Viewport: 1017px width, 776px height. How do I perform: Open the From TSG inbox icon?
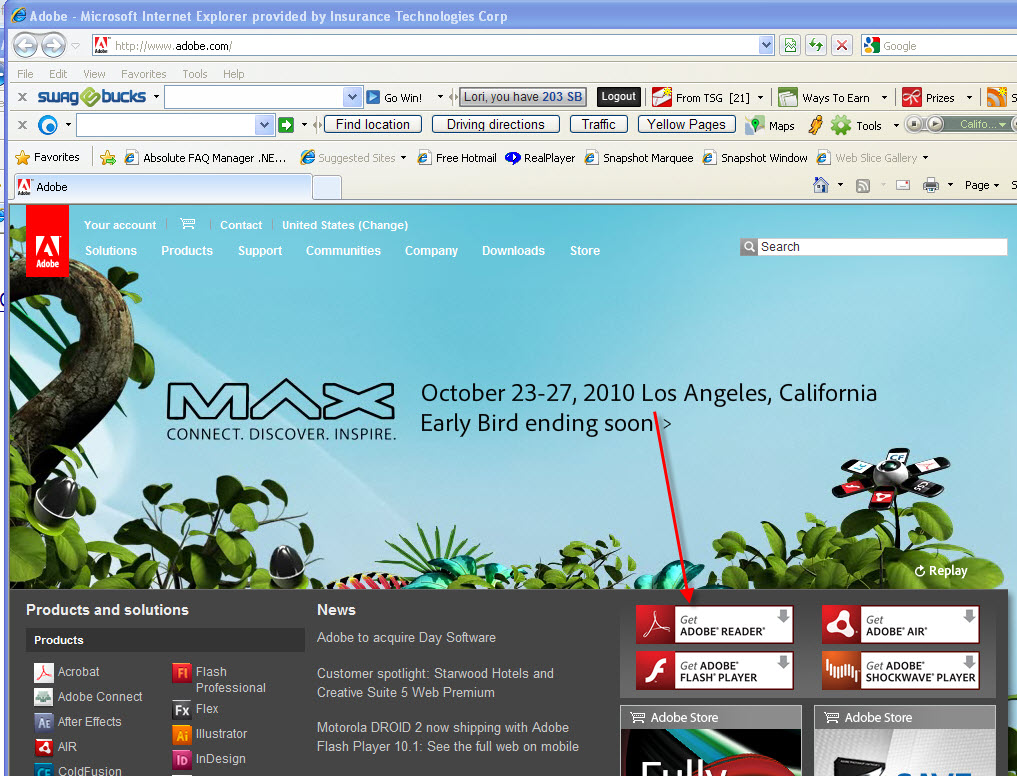[662, 97]
